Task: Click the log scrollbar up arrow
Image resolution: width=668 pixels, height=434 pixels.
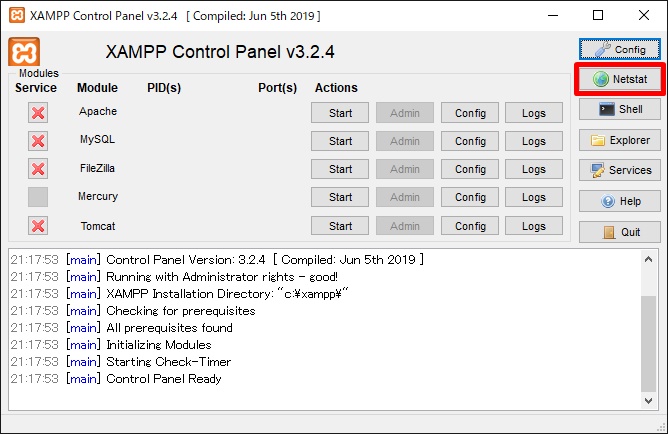Action: coord(648,259)
